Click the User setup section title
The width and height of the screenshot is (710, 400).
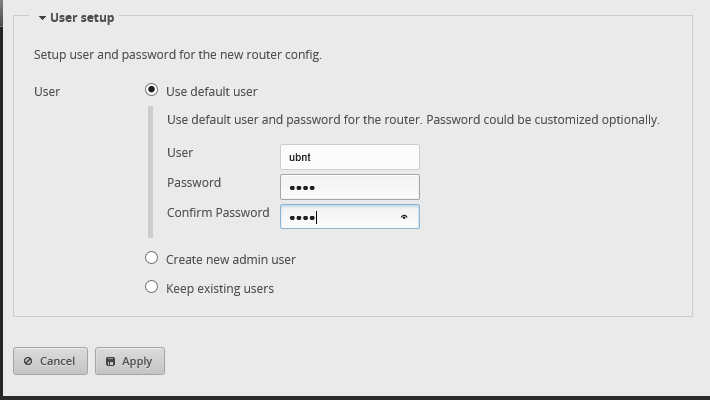pyautogui.click(x=82, y=18)
